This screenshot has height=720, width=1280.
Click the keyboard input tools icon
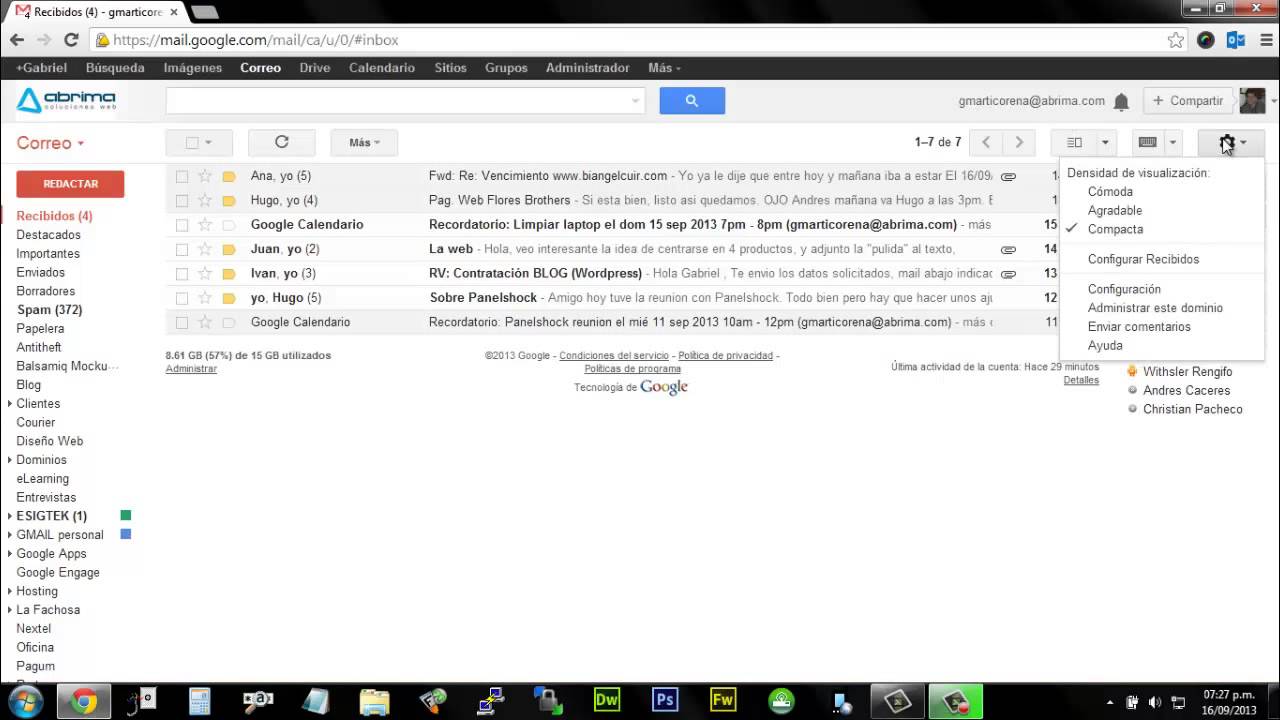[x=1148, y=143]
